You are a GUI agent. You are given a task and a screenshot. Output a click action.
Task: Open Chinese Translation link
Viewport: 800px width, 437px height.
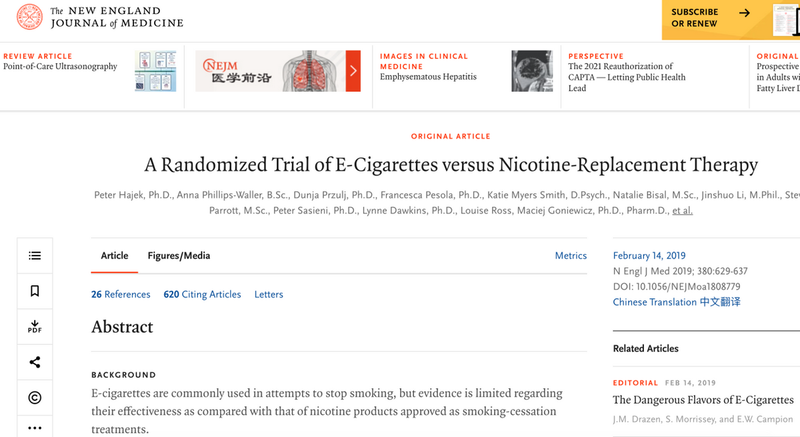[x=677, y=302]
